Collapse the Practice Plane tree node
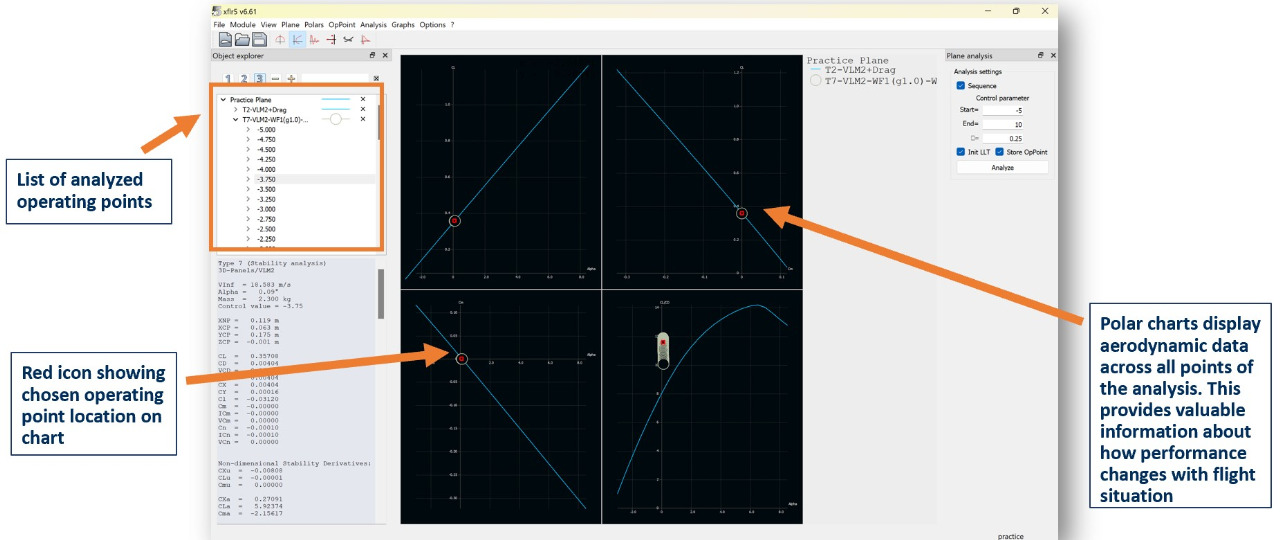Image resolution: width=1280 pixels, height=540 pixels. (223, 100)
